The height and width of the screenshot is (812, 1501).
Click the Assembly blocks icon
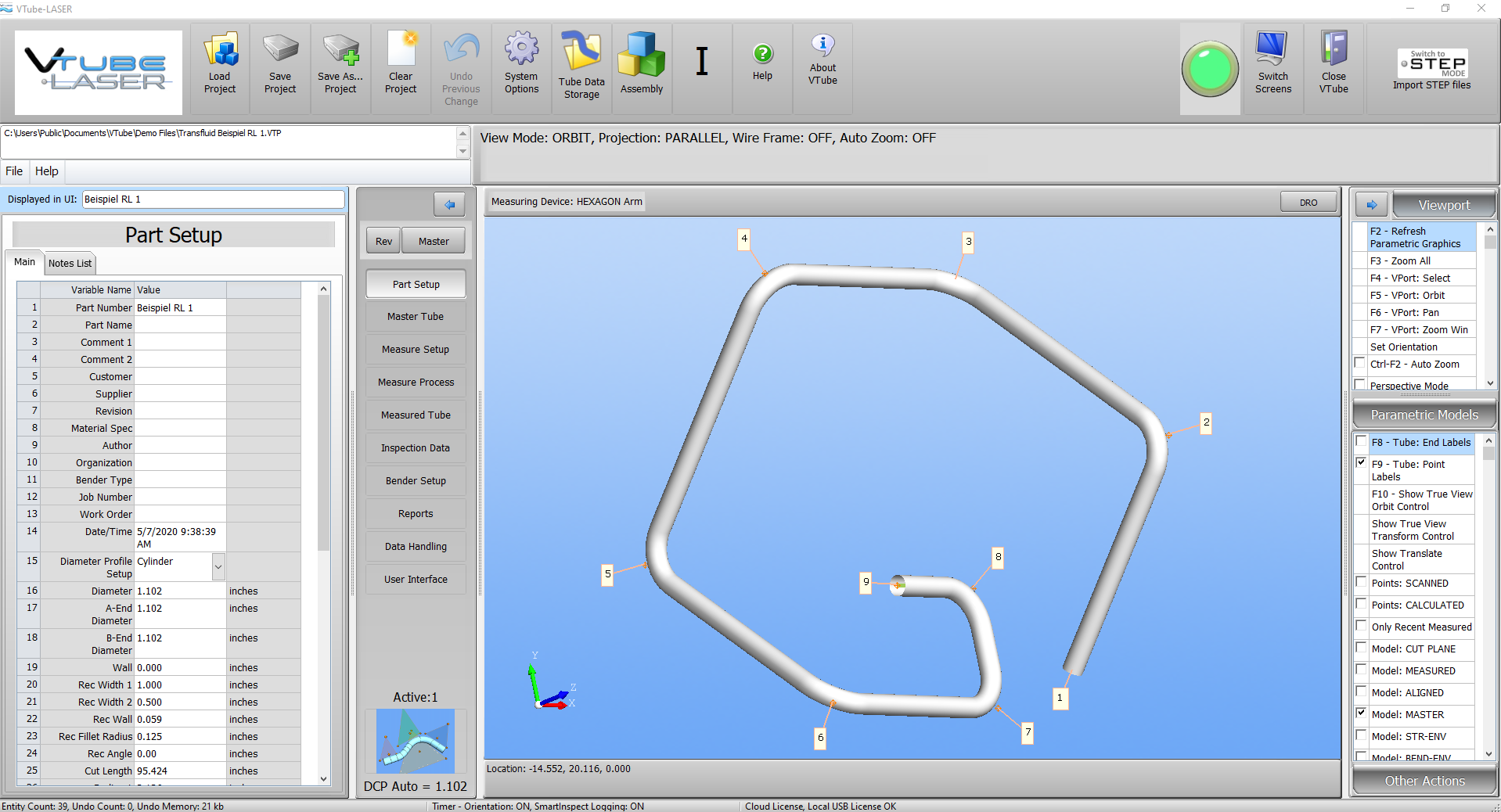click(641, 55)
